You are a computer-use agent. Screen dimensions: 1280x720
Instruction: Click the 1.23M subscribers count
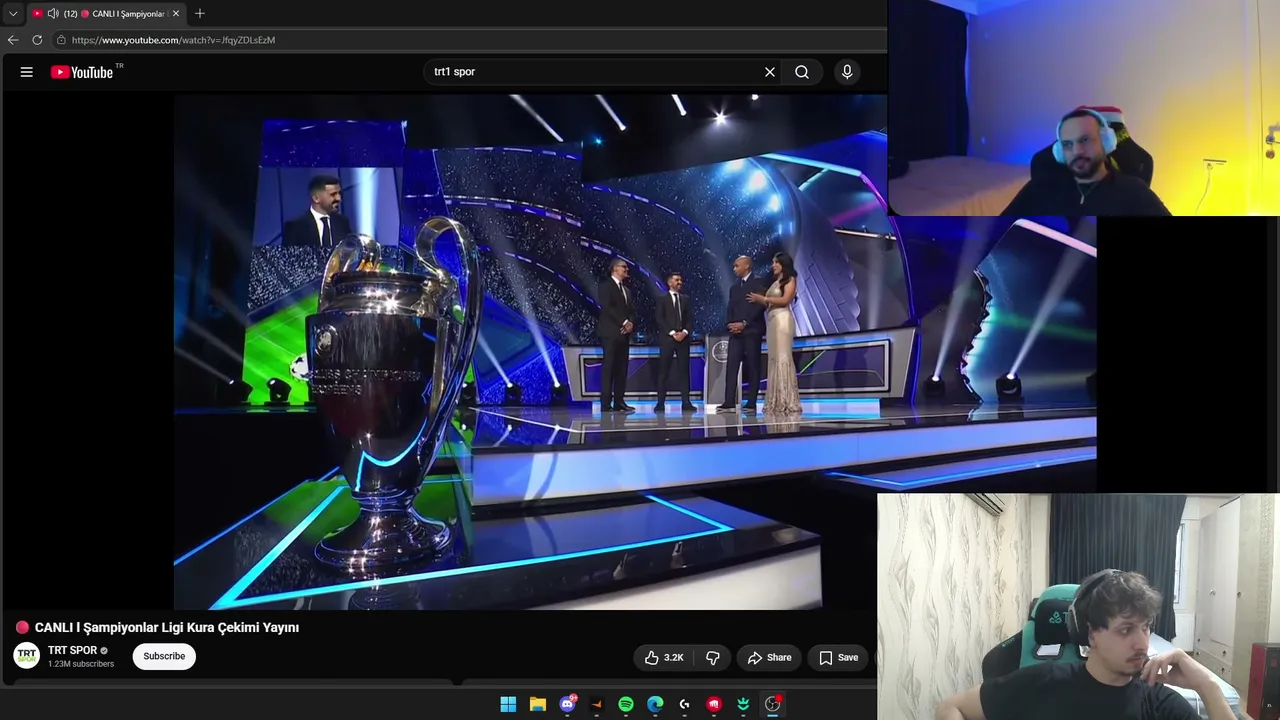[x=81, y=664]
